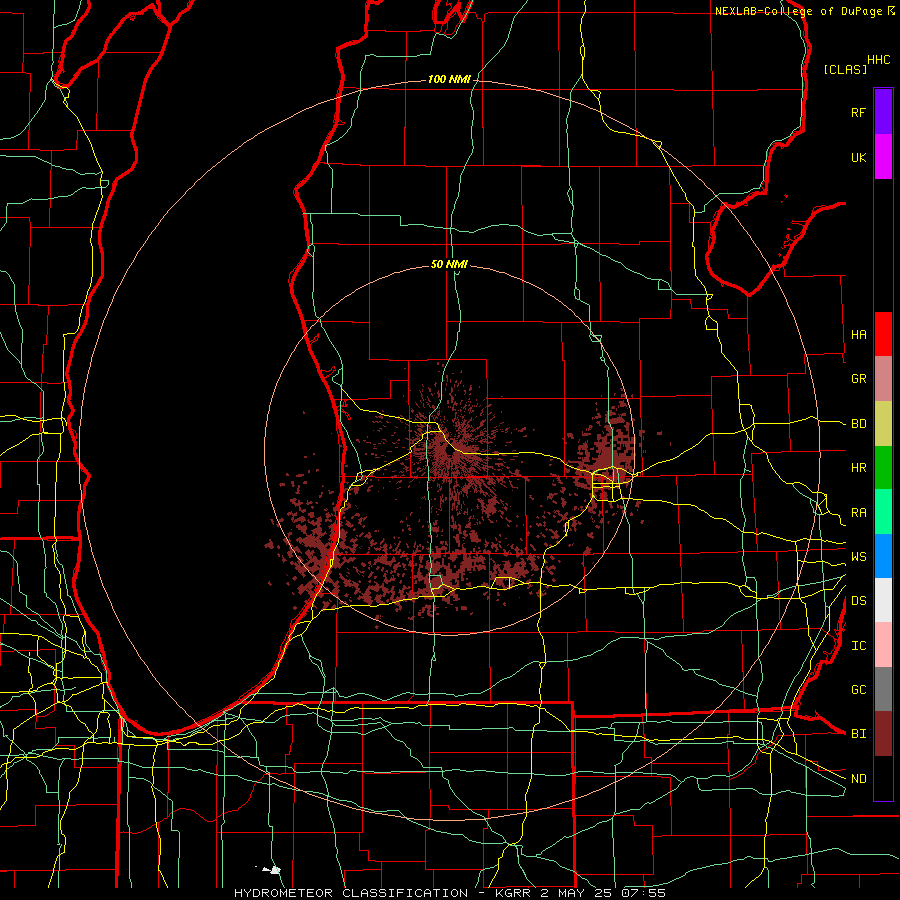
Task: Click the 'GC' legend label
Action: click(x=859, y=690)
